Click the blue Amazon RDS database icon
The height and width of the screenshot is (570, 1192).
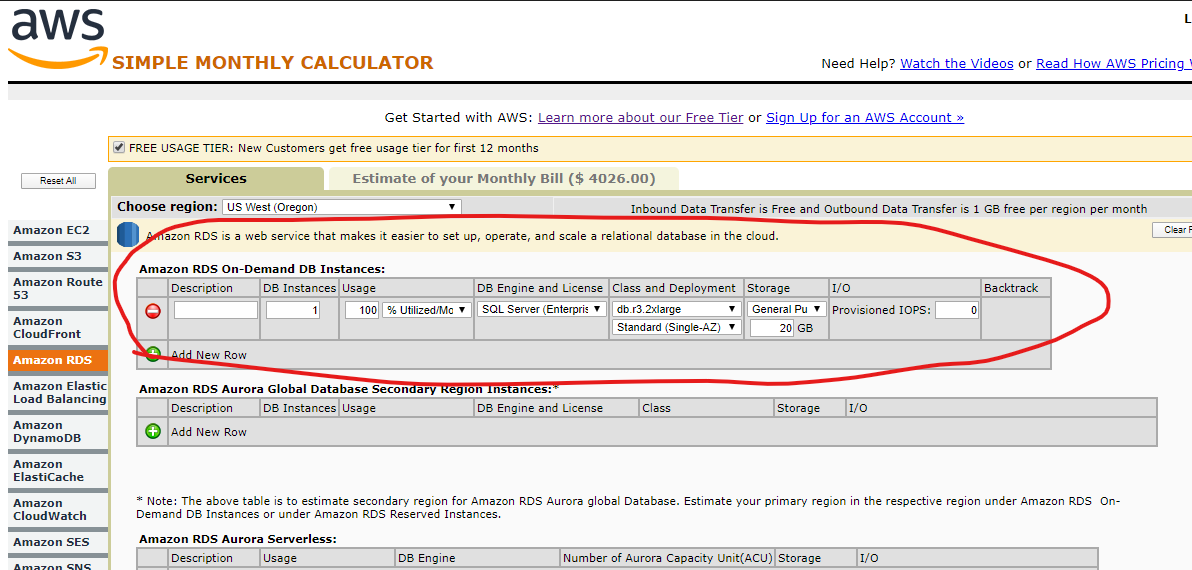(x=128, y=235)
